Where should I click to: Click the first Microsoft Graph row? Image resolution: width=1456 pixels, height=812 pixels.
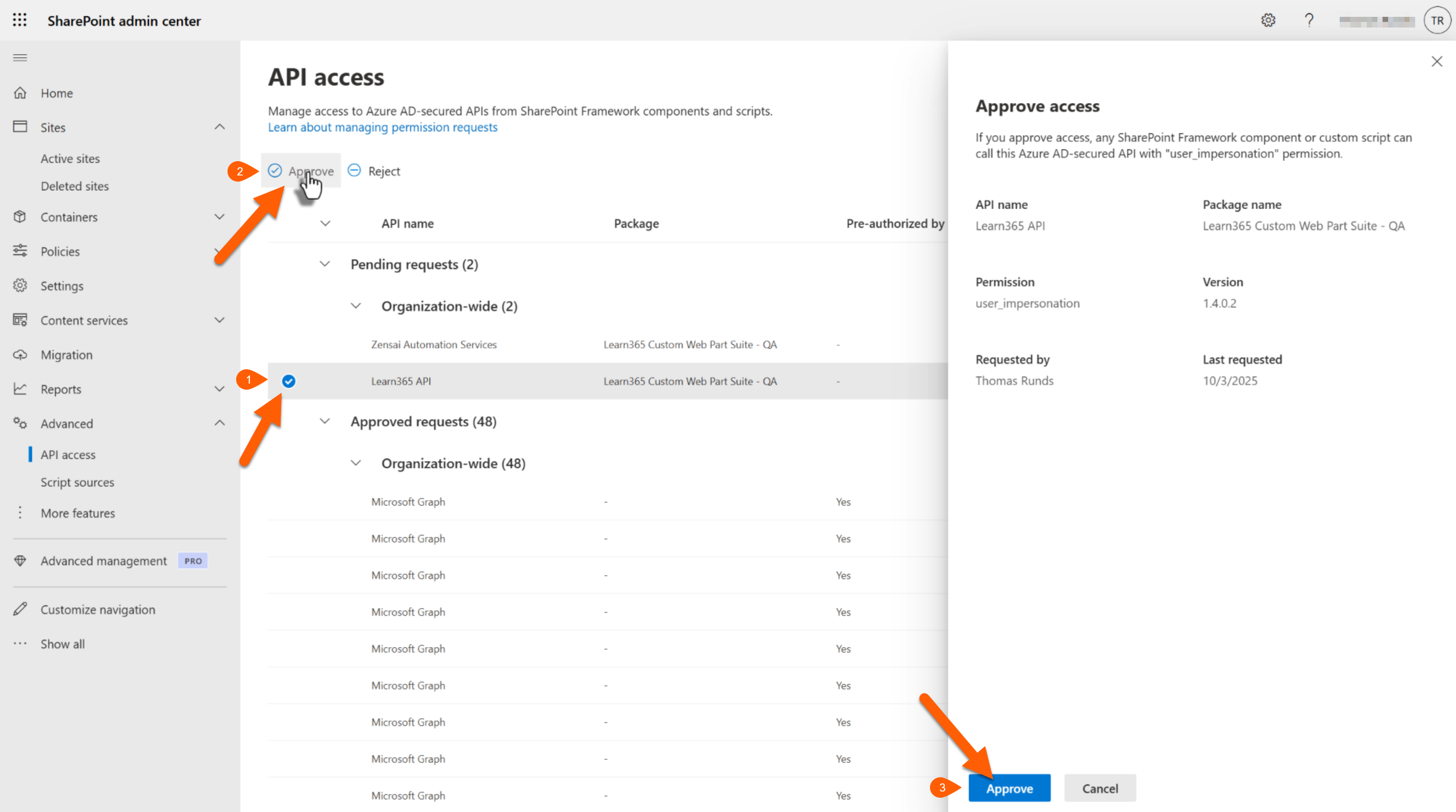click(608, 502)
